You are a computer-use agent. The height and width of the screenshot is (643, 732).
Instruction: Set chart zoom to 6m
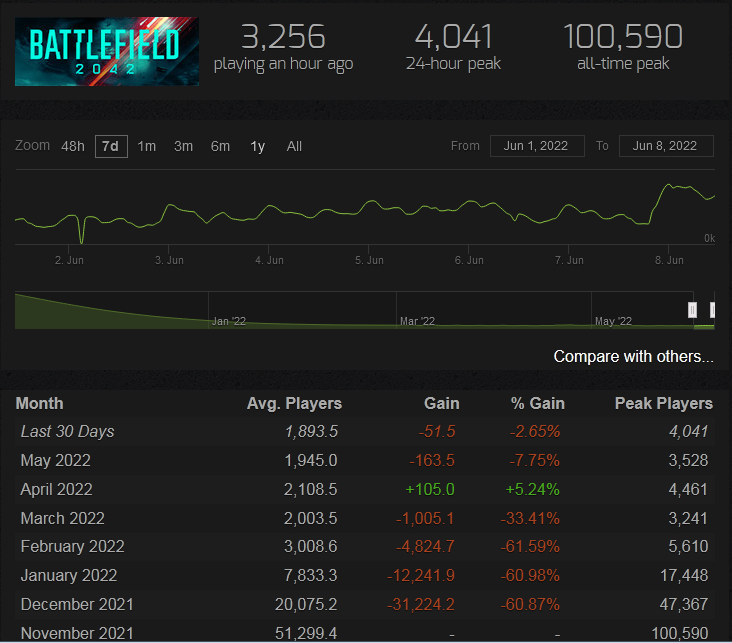pos(220,147)
